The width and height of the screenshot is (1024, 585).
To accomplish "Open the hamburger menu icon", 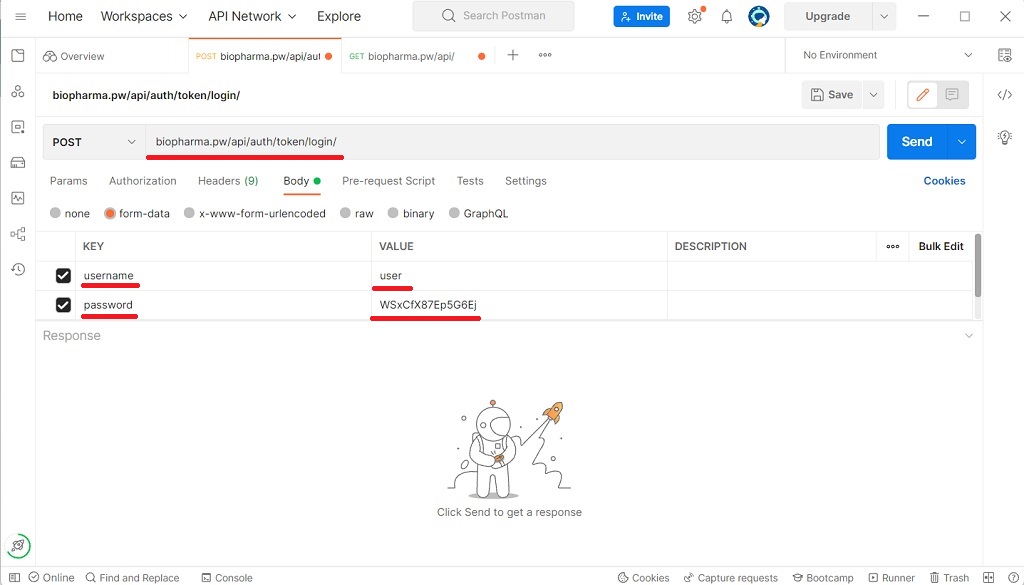I will pos(20,16).
